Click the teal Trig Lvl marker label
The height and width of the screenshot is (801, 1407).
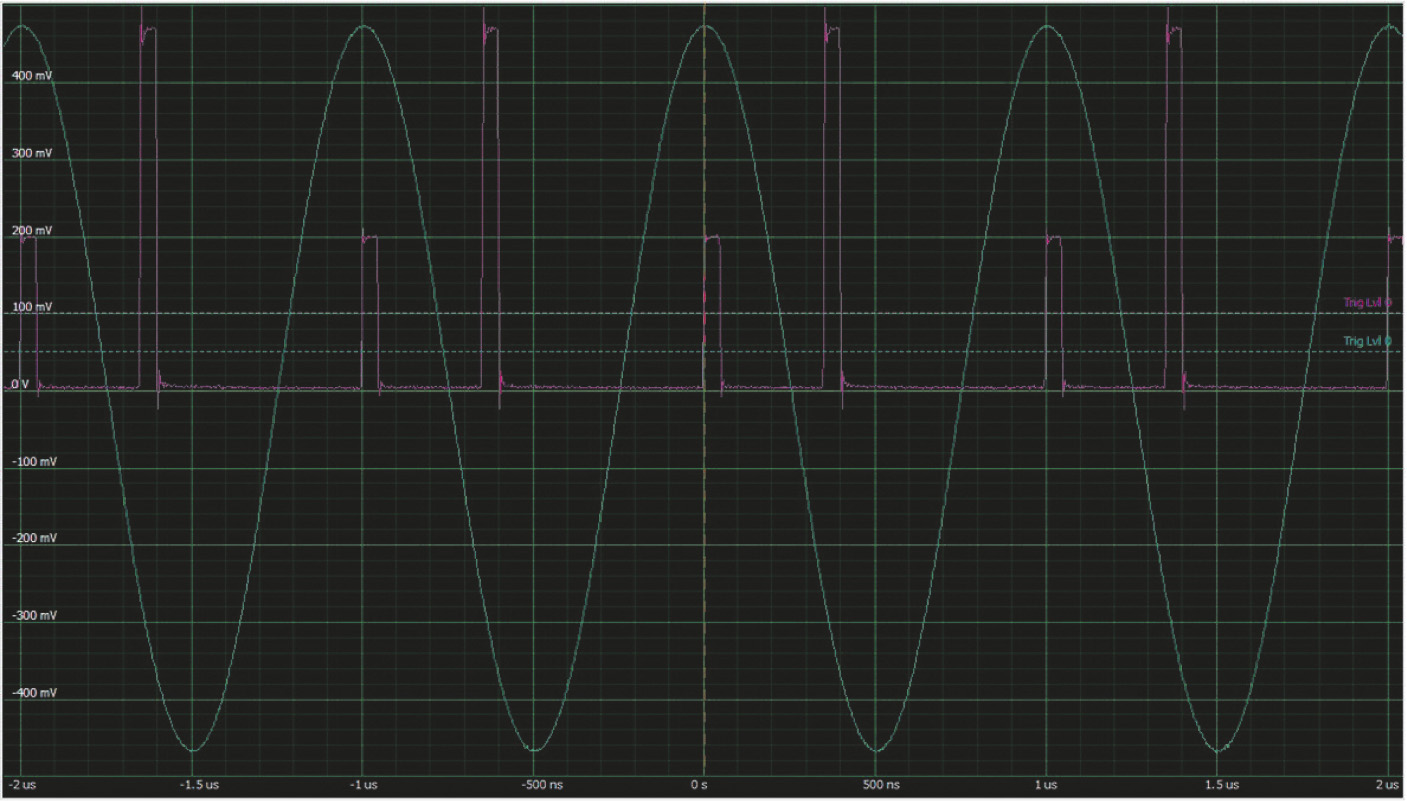click(1367, 341)
